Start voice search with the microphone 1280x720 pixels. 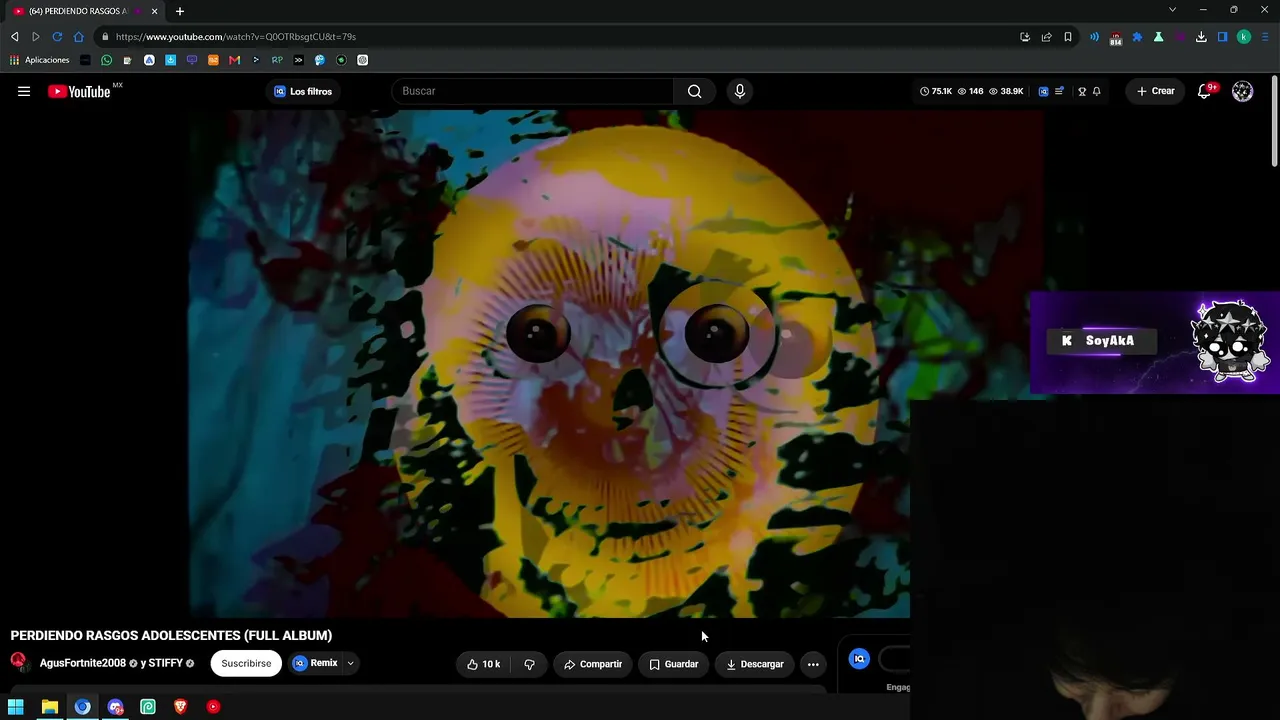pyautogui.click(x=740, y=91)
